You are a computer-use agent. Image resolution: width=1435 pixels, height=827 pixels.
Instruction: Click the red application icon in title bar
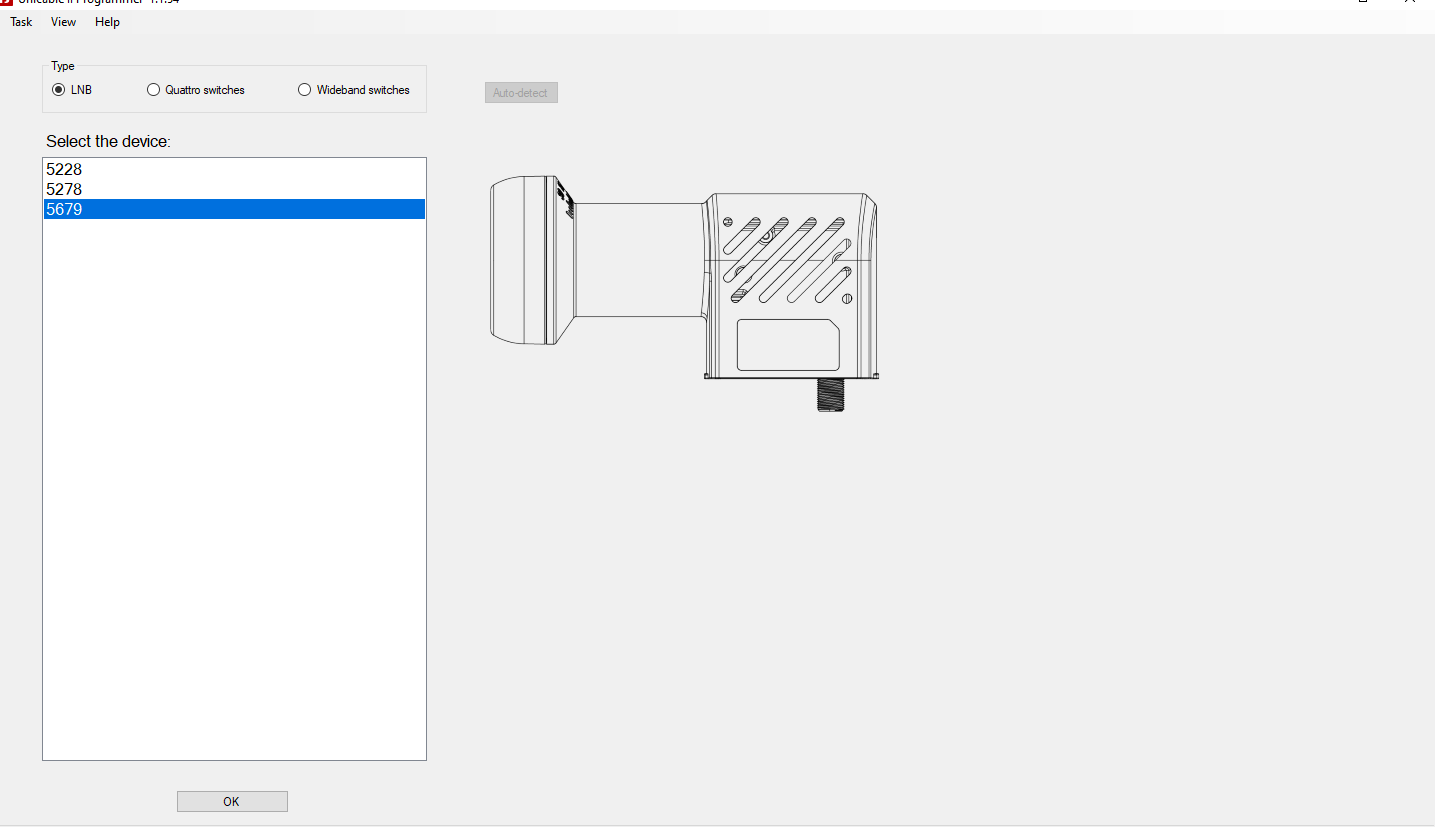[x=6, y=2]
